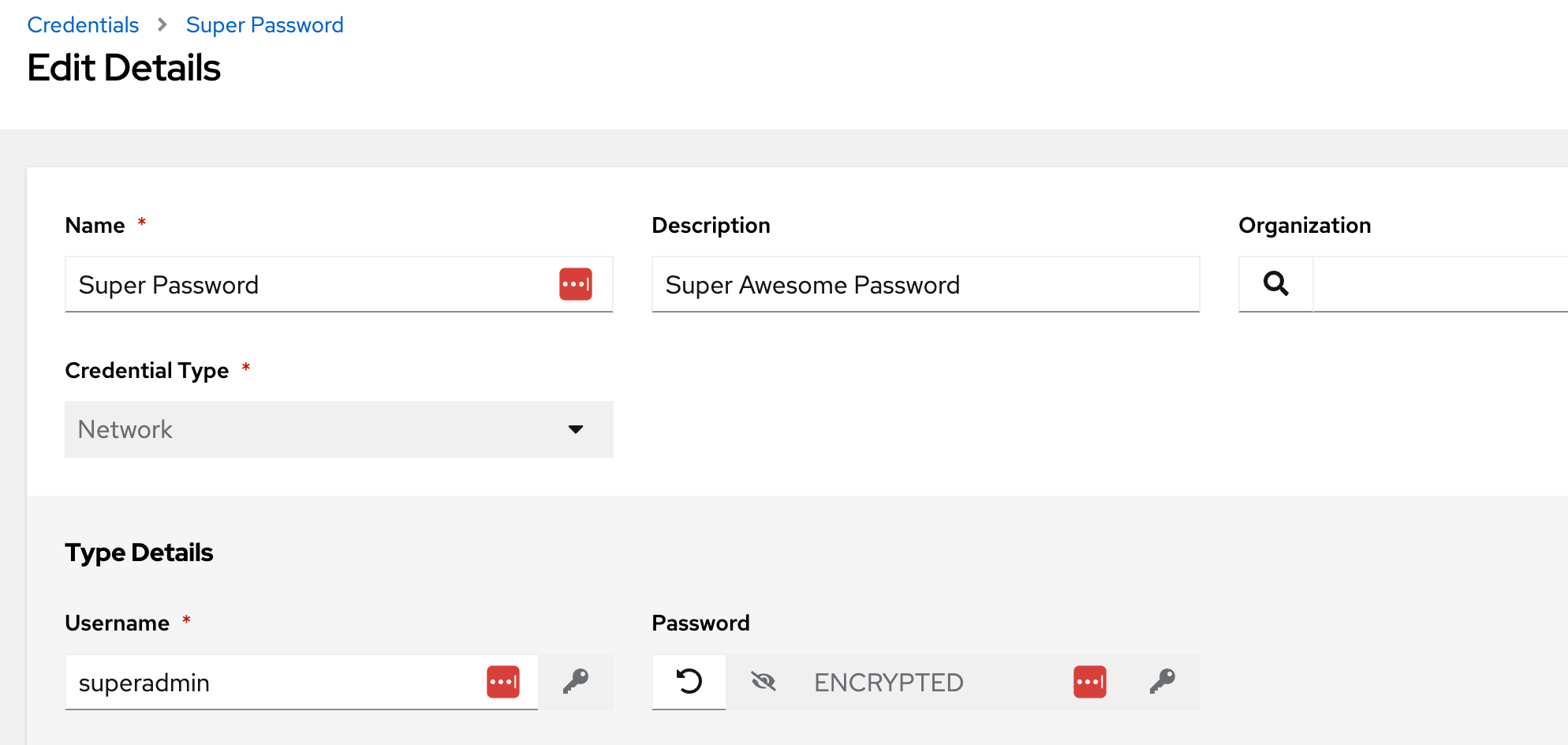Image resolution: width=1568 pixels, height=745 pixels.
Task: Click the Network dropdown caret arrow
Action: [576, 429]
